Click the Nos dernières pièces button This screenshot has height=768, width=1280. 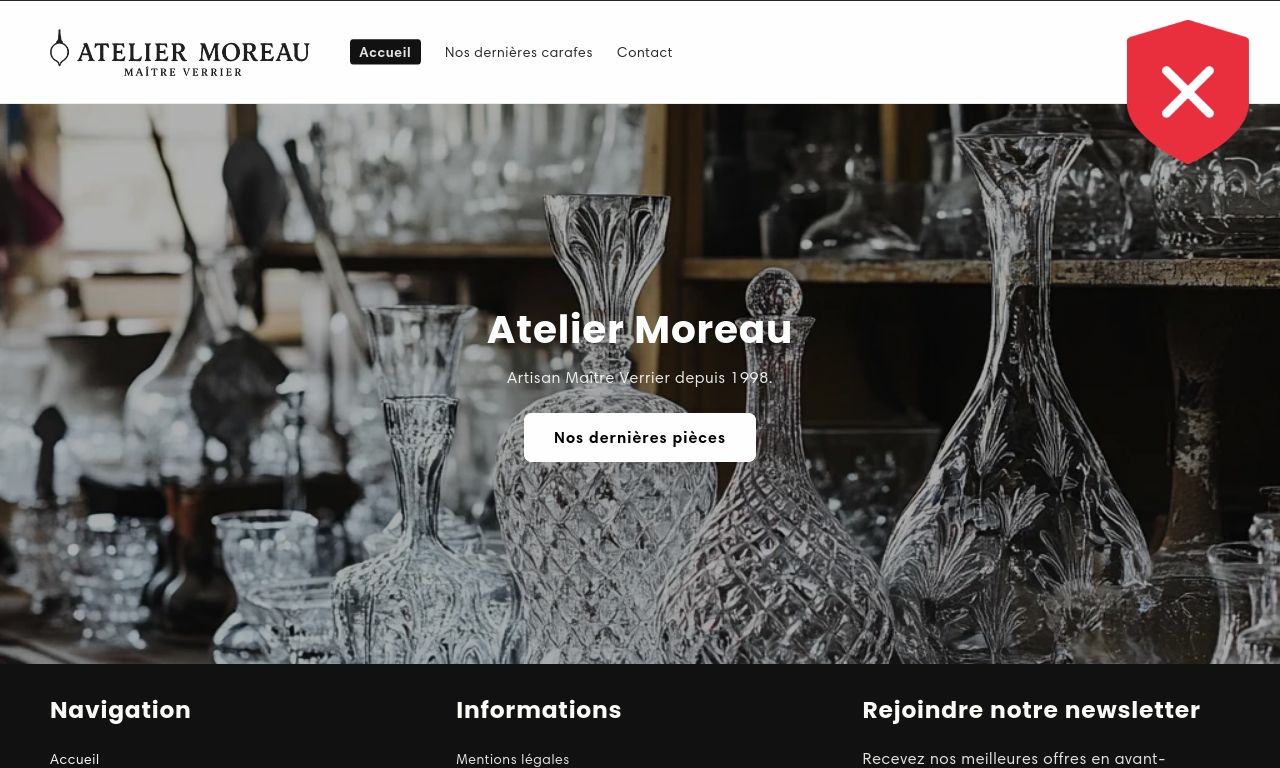coord(640,437)
